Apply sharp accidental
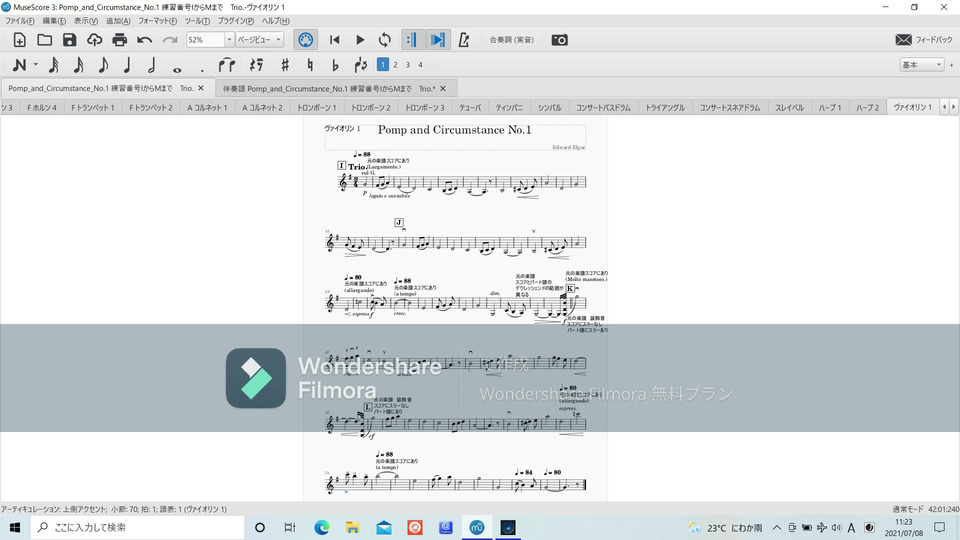Image resolution: width=960 pixels, height=540 pixels. point(285,65)
